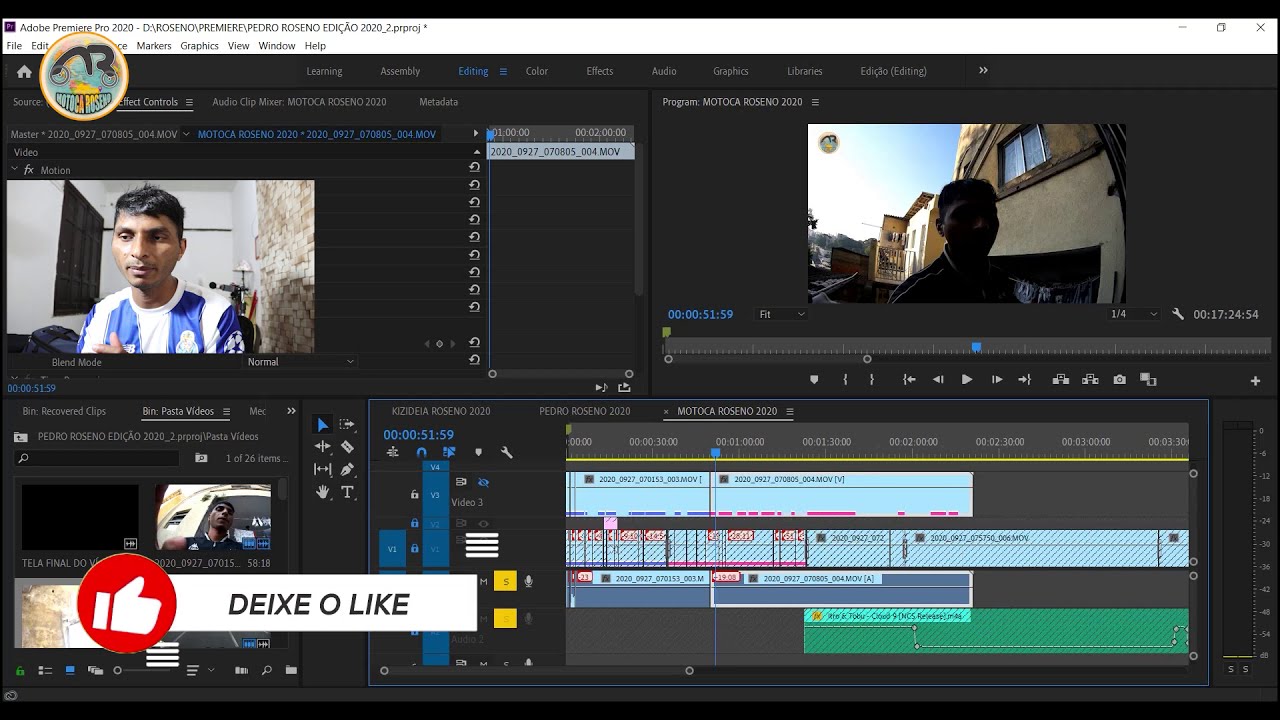Create new bin in project panel
Screen dimensions: 1280x720
pyautogui.click(x=291, y=671)
